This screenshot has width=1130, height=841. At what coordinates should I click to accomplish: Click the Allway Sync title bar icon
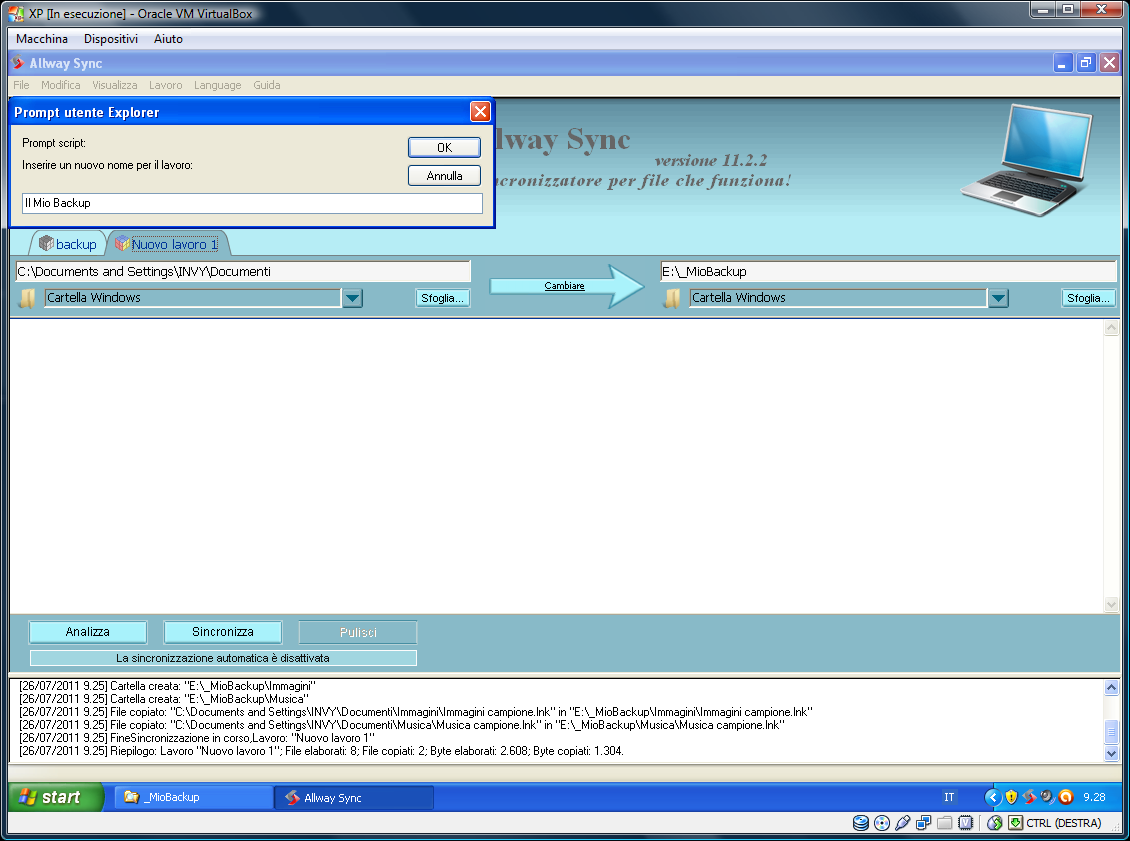click(18, 63)
